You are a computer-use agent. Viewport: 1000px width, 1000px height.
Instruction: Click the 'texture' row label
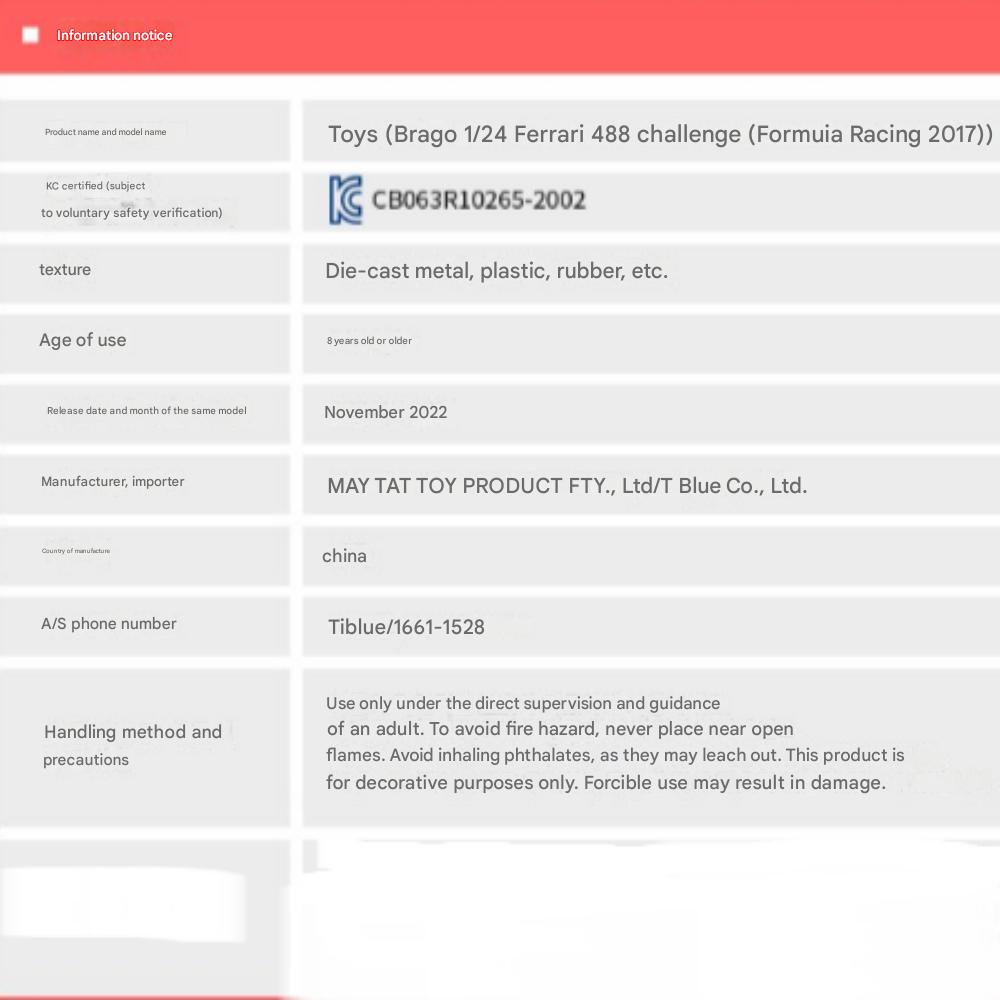pos(65,270)
